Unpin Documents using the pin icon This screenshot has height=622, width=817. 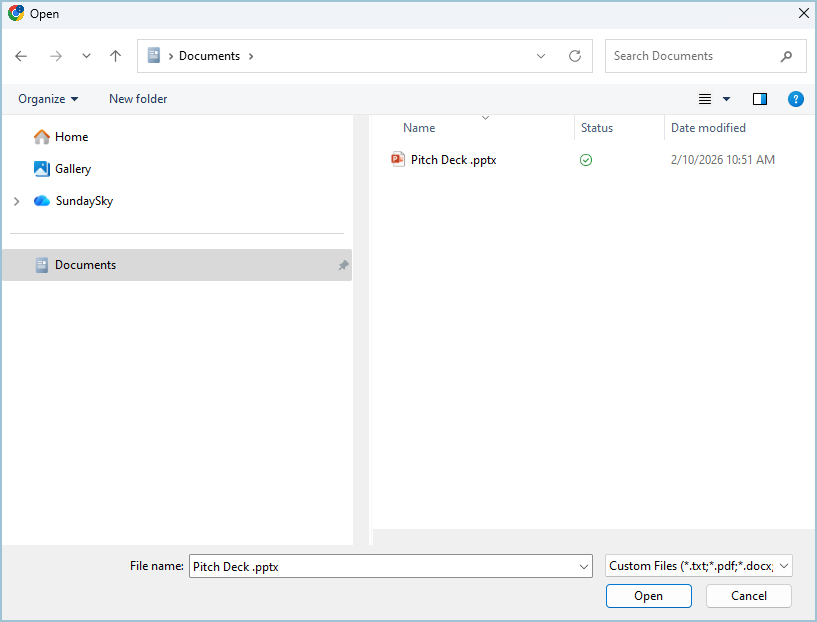click(343, 265)
